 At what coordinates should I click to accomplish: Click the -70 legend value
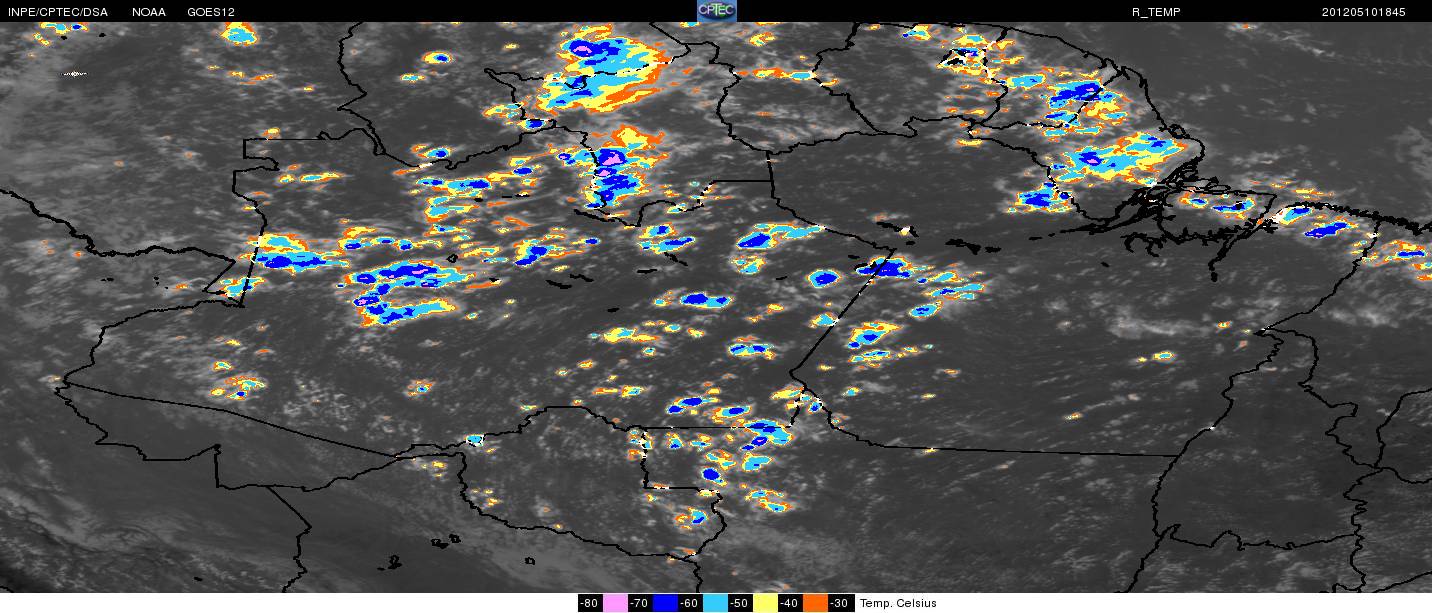coord(640,603)
